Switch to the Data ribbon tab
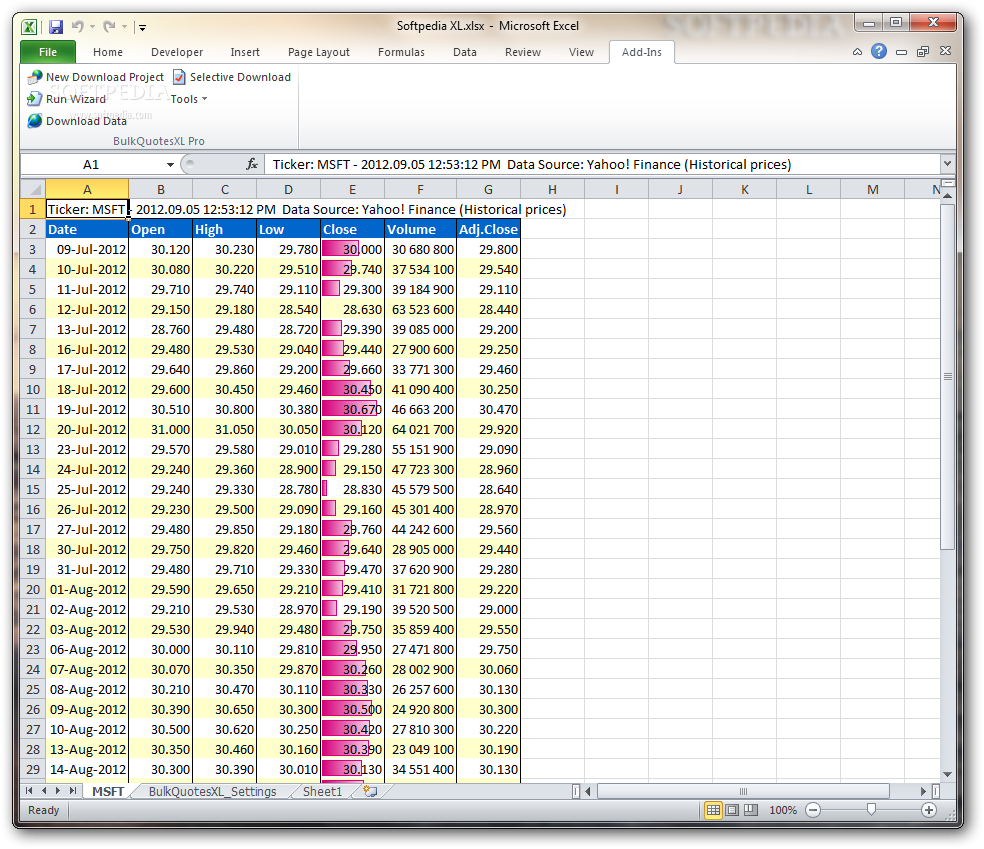The height and width of the screenshot is (849, 984). coord(464,52)
